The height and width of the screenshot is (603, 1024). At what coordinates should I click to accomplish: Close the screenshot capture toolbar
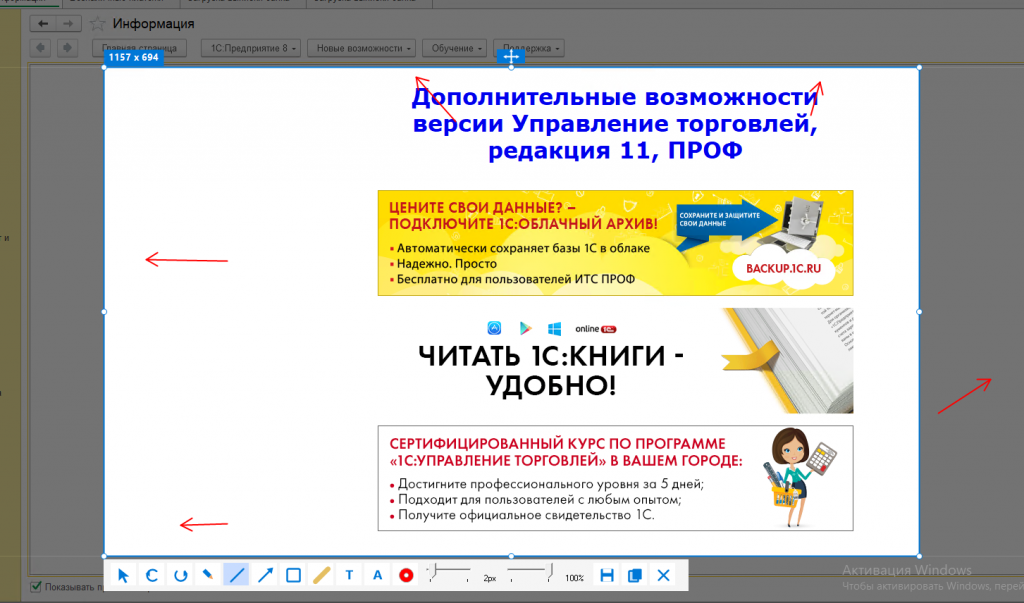(664, 576)
